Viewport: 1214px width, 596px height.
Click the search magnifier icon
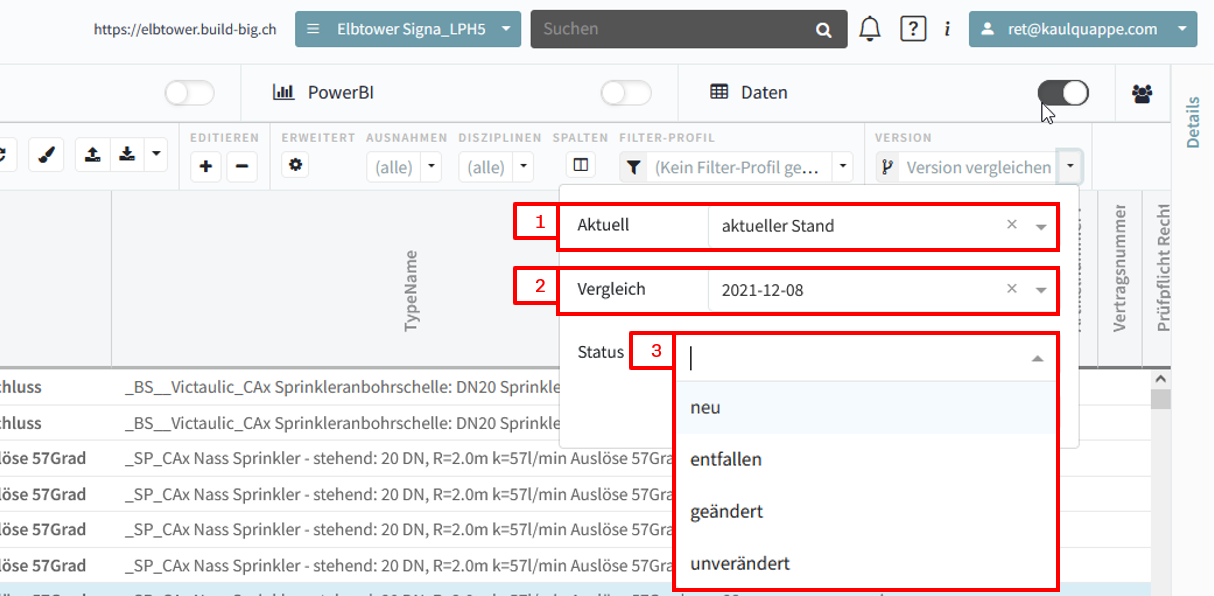(824, 30)
